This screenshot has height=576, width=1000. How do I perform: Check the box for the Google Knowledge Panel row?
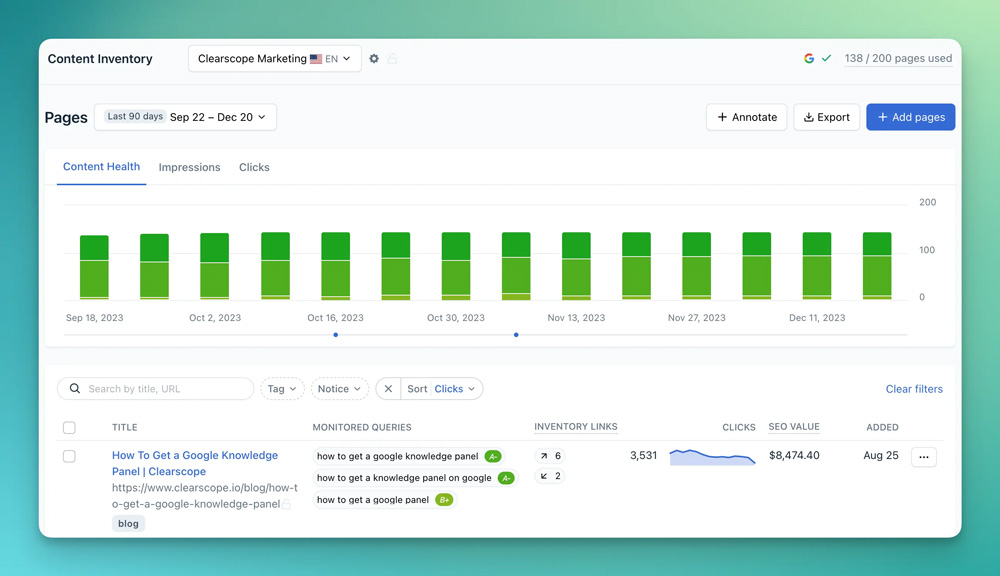69,456
